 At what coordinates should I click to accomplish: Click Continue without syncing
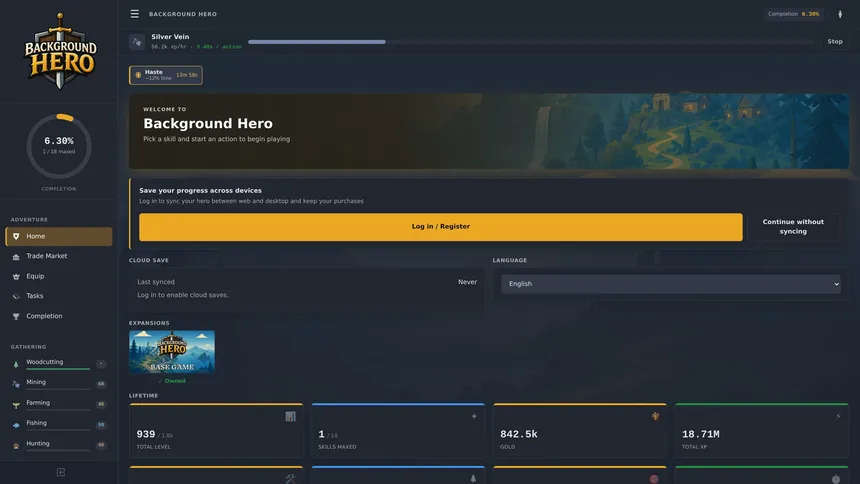(x=793, y=227)
